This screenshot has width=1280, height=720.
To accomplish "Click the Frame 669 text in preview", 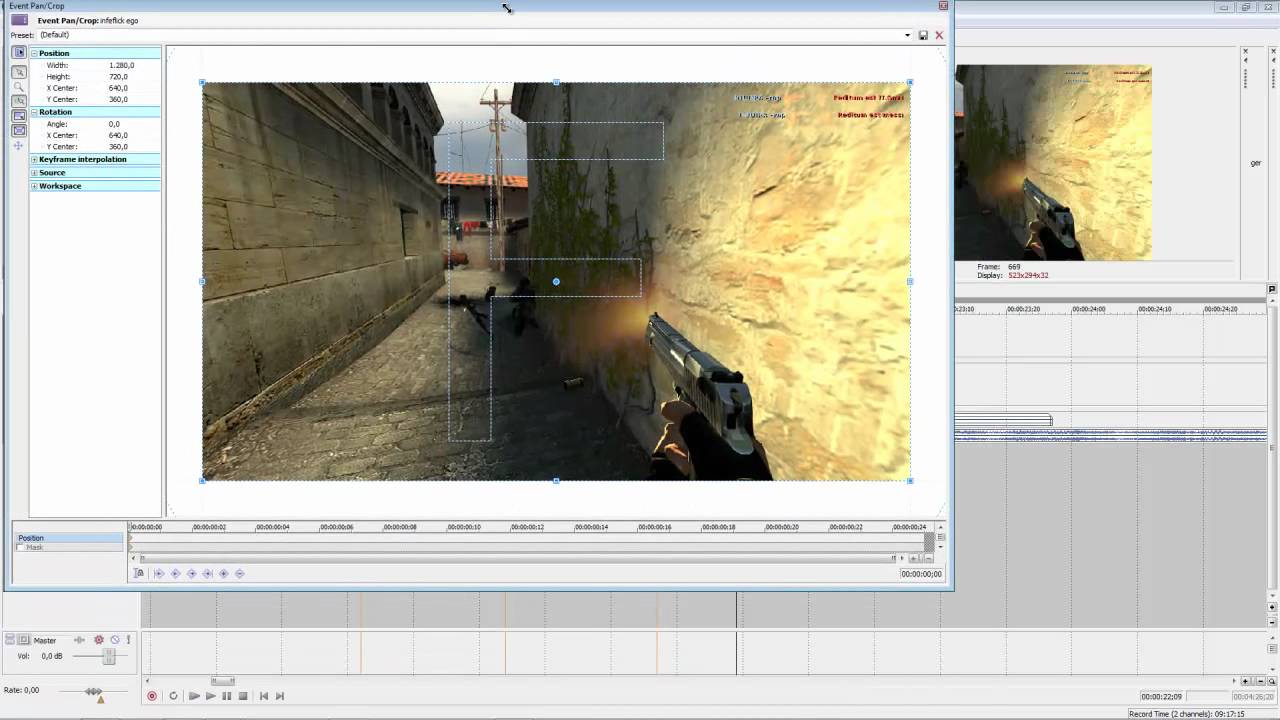I will (x=999, y=267).
